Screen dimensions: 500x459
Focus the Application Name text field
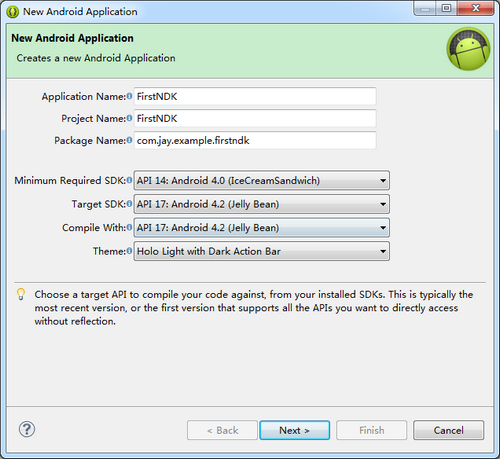click(x=255, y=97)
